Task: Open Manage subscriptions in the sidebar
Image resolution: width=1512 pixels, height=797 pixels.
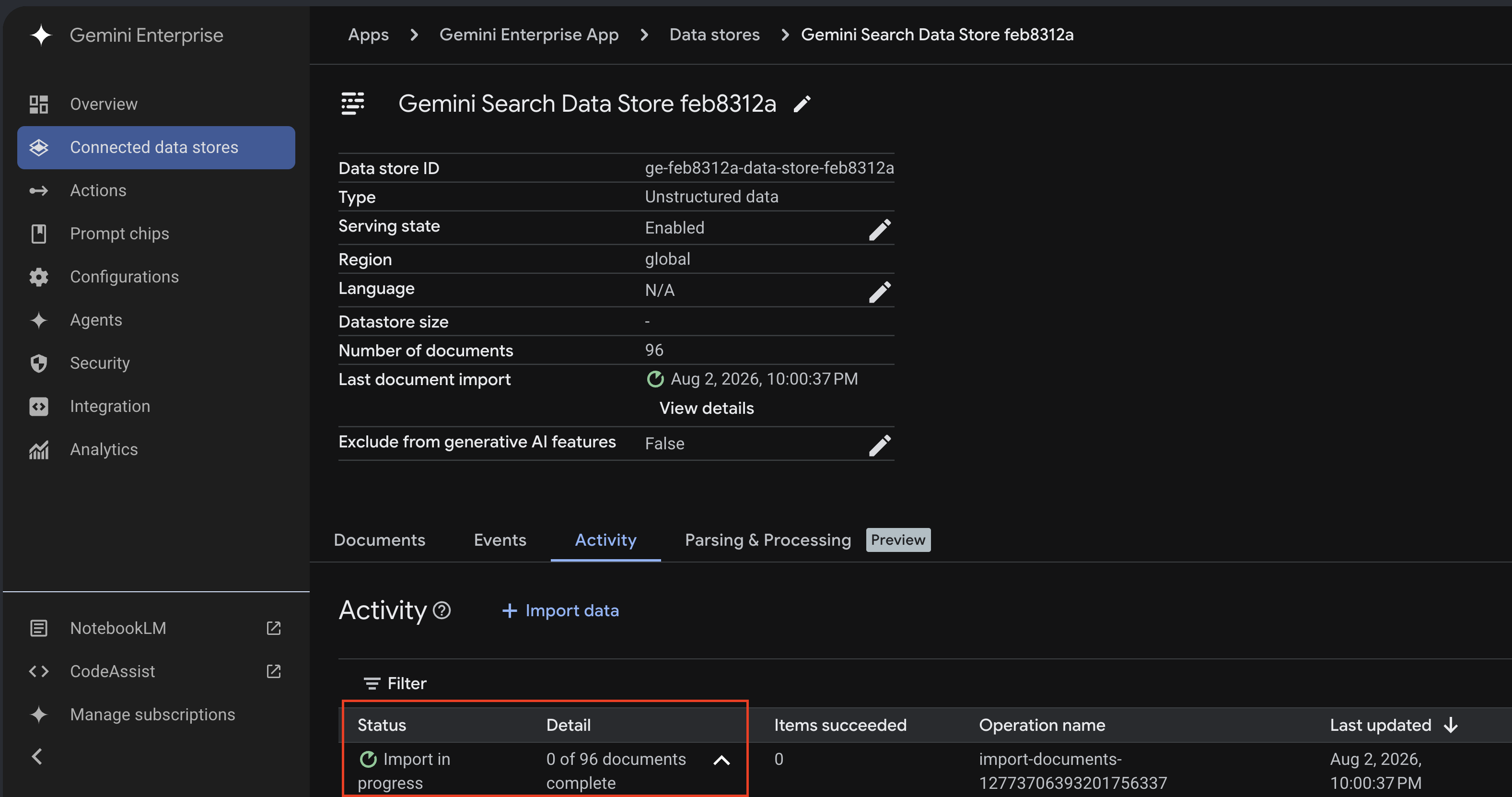Action: [156, 714]
